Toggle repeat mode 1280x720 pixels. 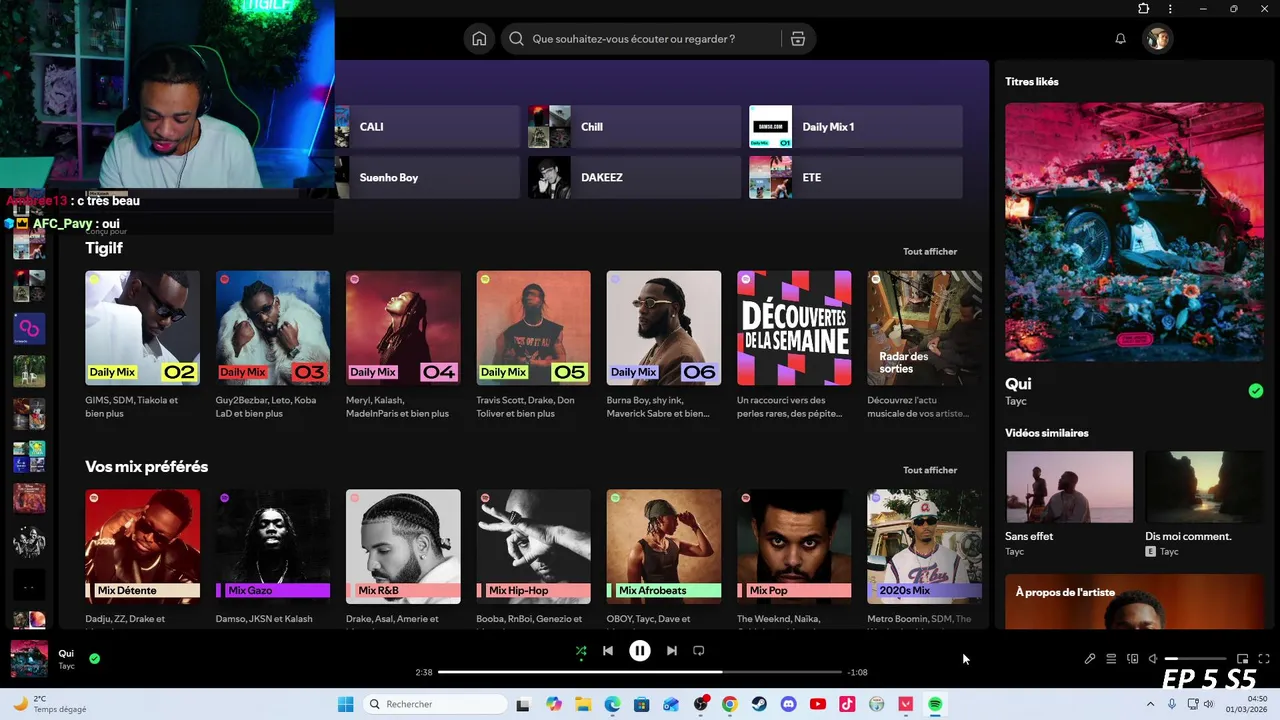[699, 651]
